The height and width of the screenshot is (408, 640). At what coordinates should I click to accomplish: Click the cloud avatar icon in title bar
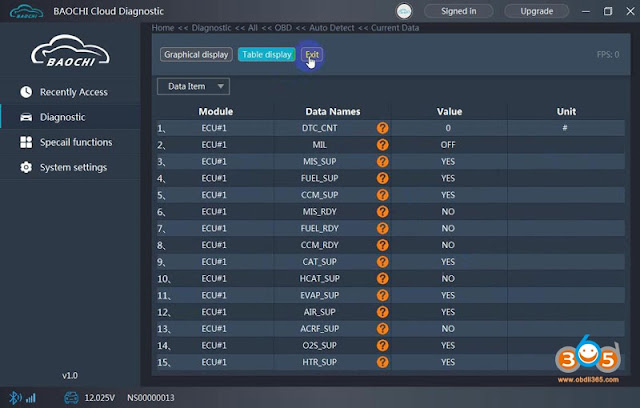(x=404, y=11)
